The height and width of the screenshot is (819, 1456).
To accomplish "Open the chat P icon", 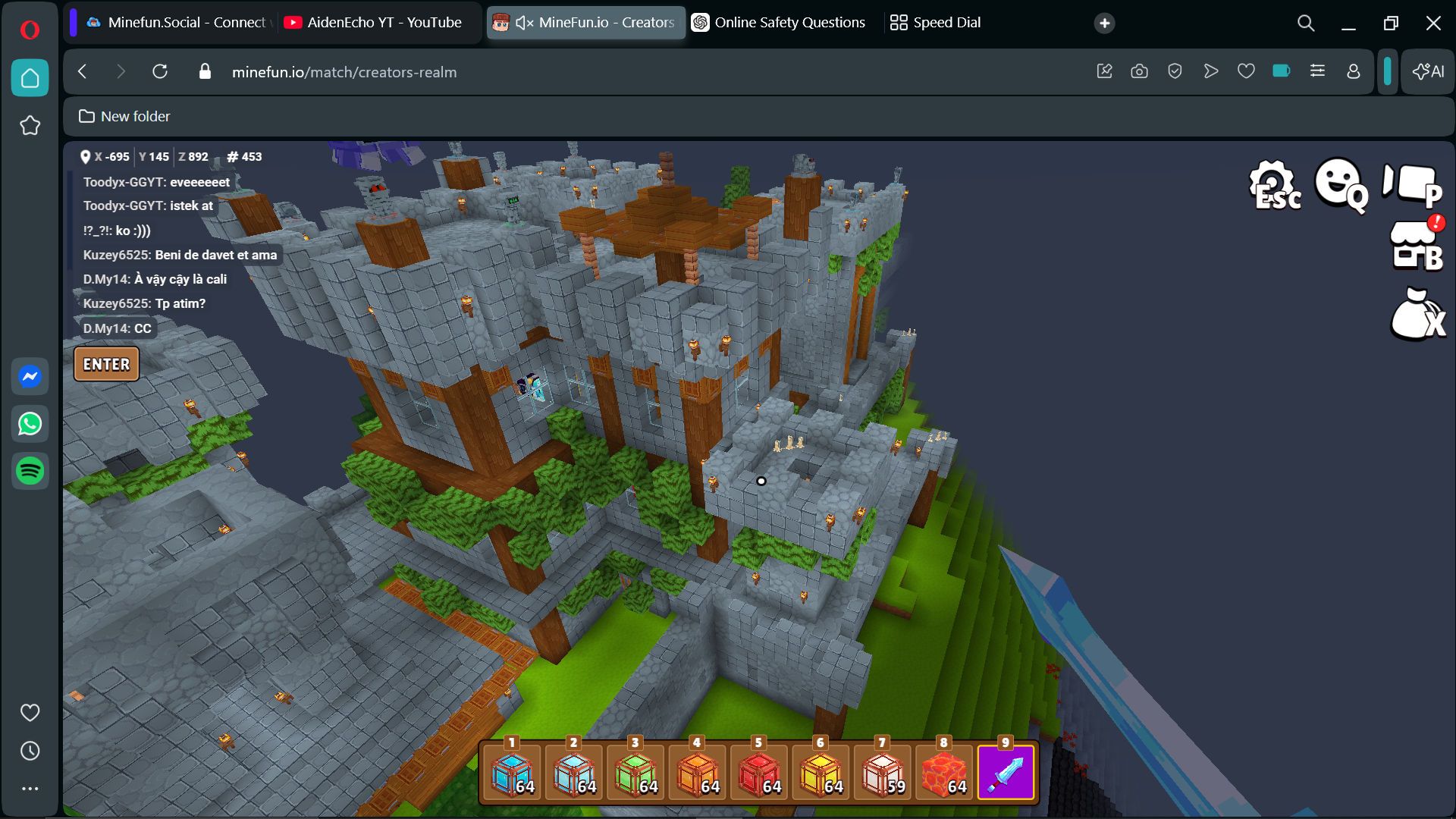I will (x=1411, y=184).
